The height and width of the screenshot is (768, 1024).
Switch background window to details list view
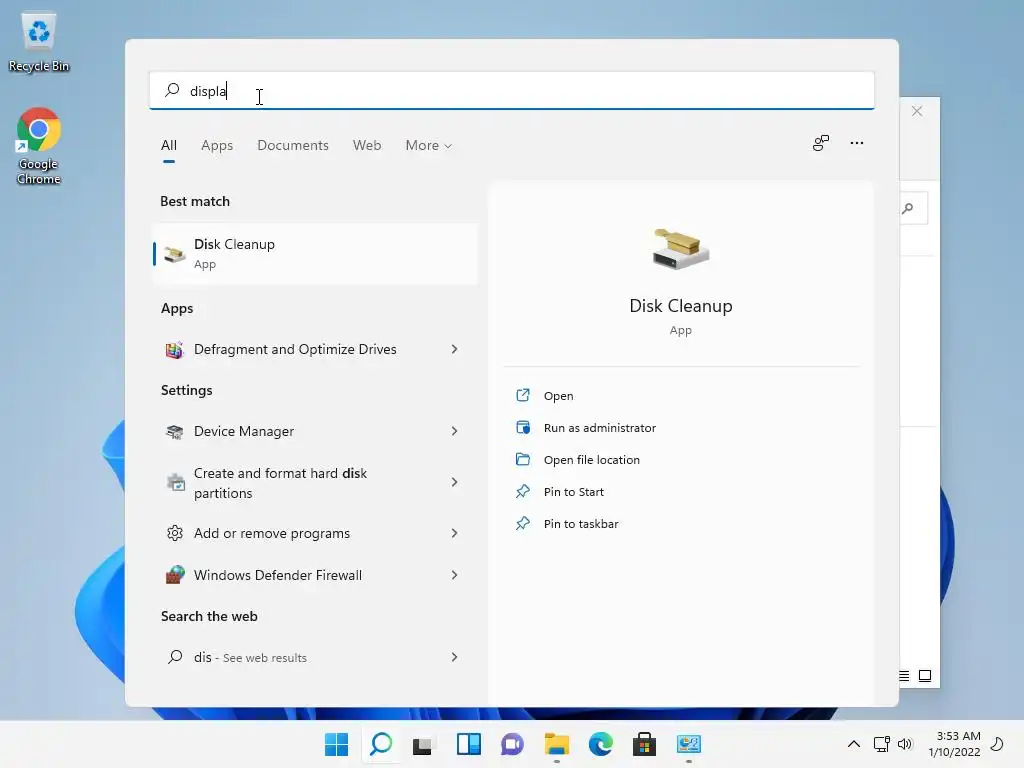click(x=904, y=676)
